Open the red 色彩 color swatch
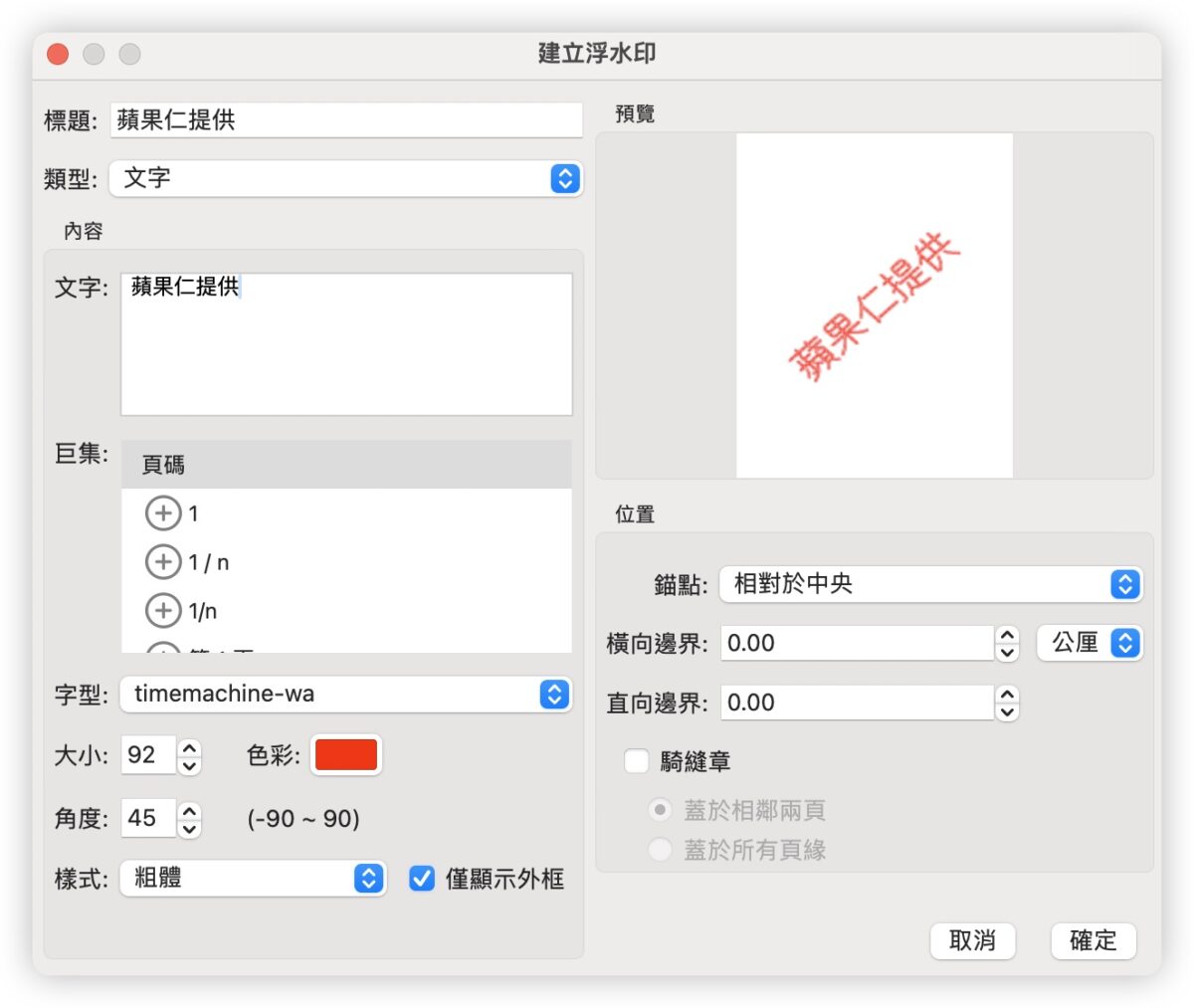 coord(346,755)
